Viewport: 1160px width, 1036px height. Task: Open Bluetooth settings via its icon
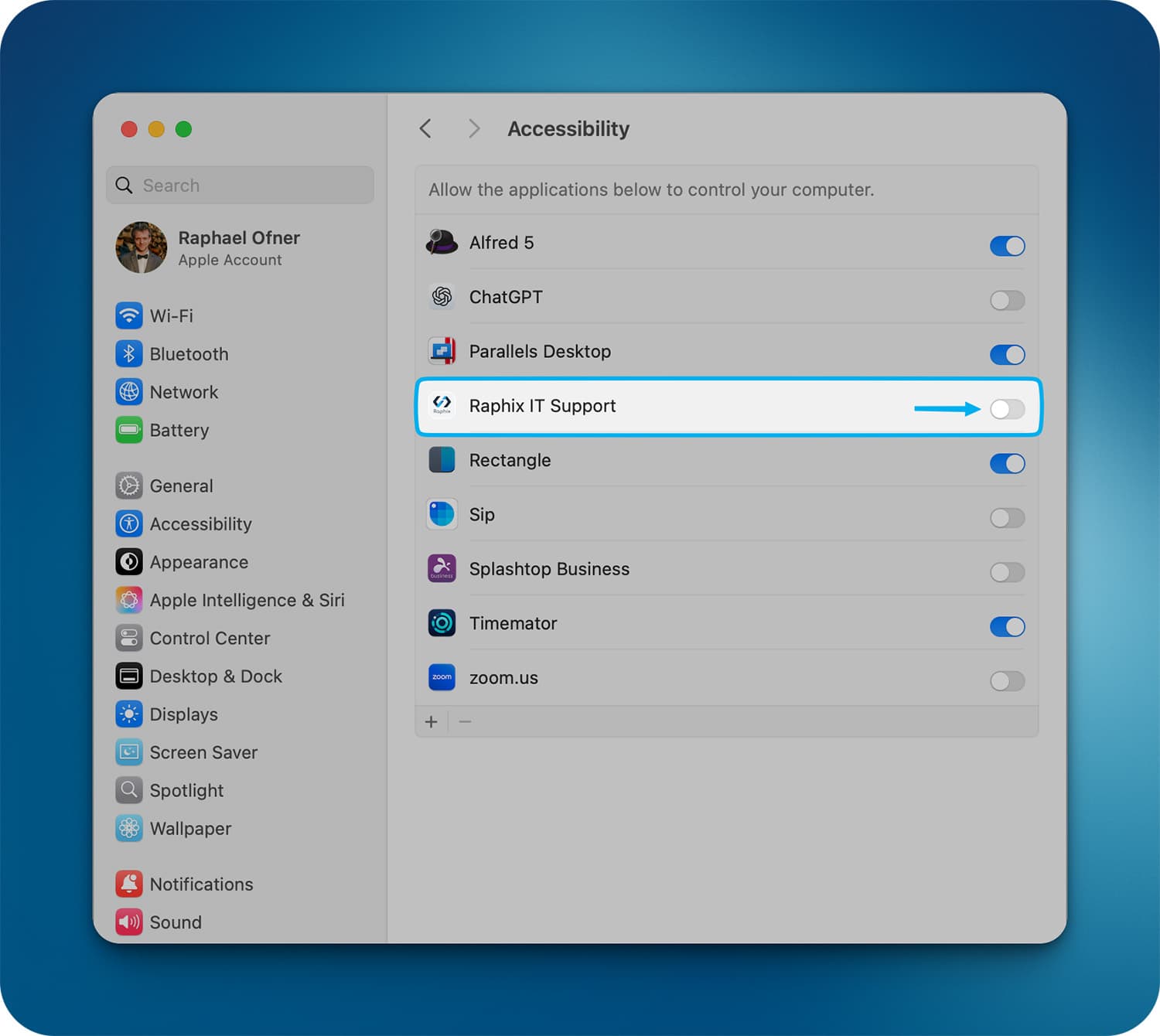(x=129, y=354)
